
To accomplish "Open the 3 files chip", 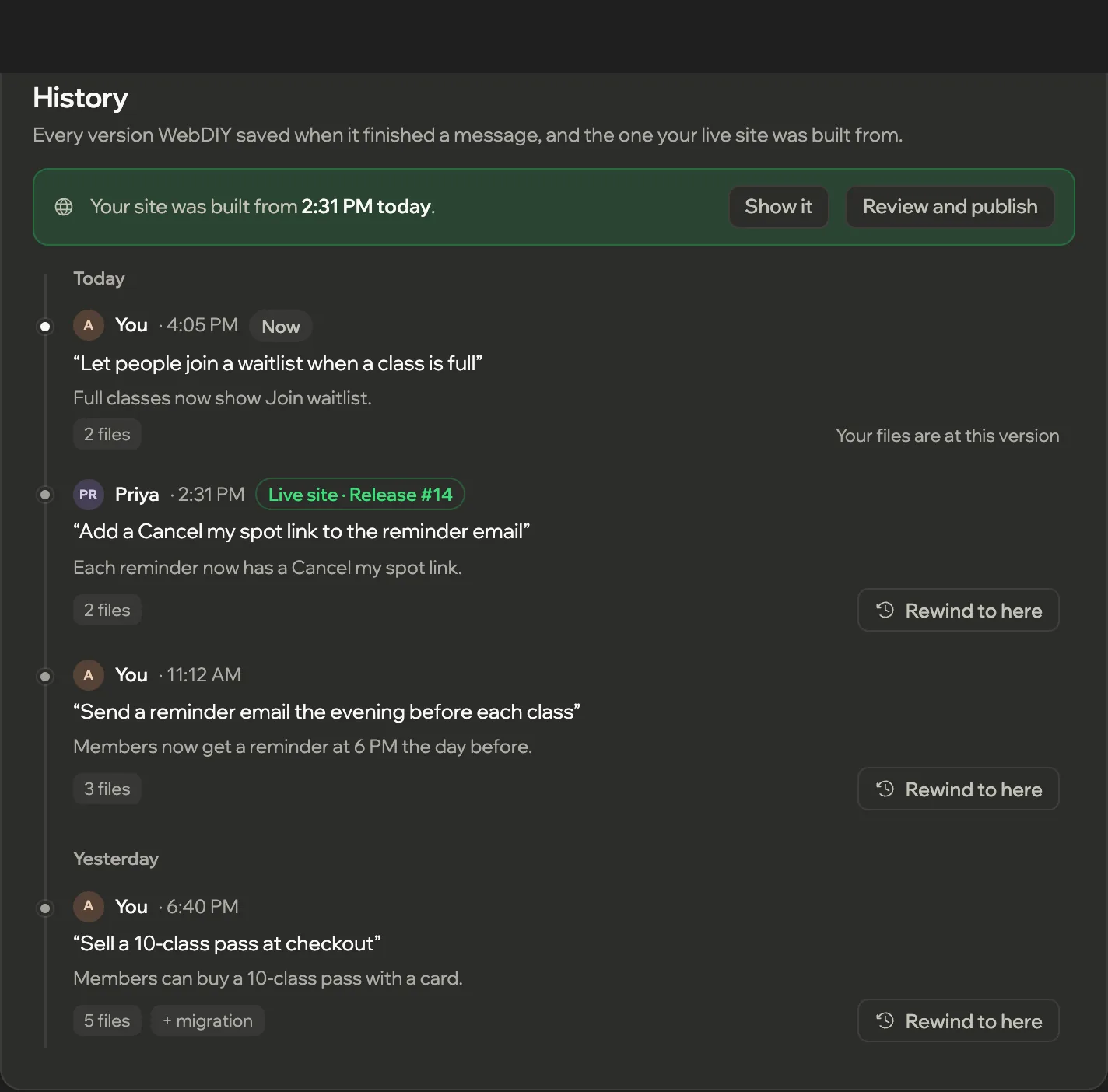I will 107,789.
